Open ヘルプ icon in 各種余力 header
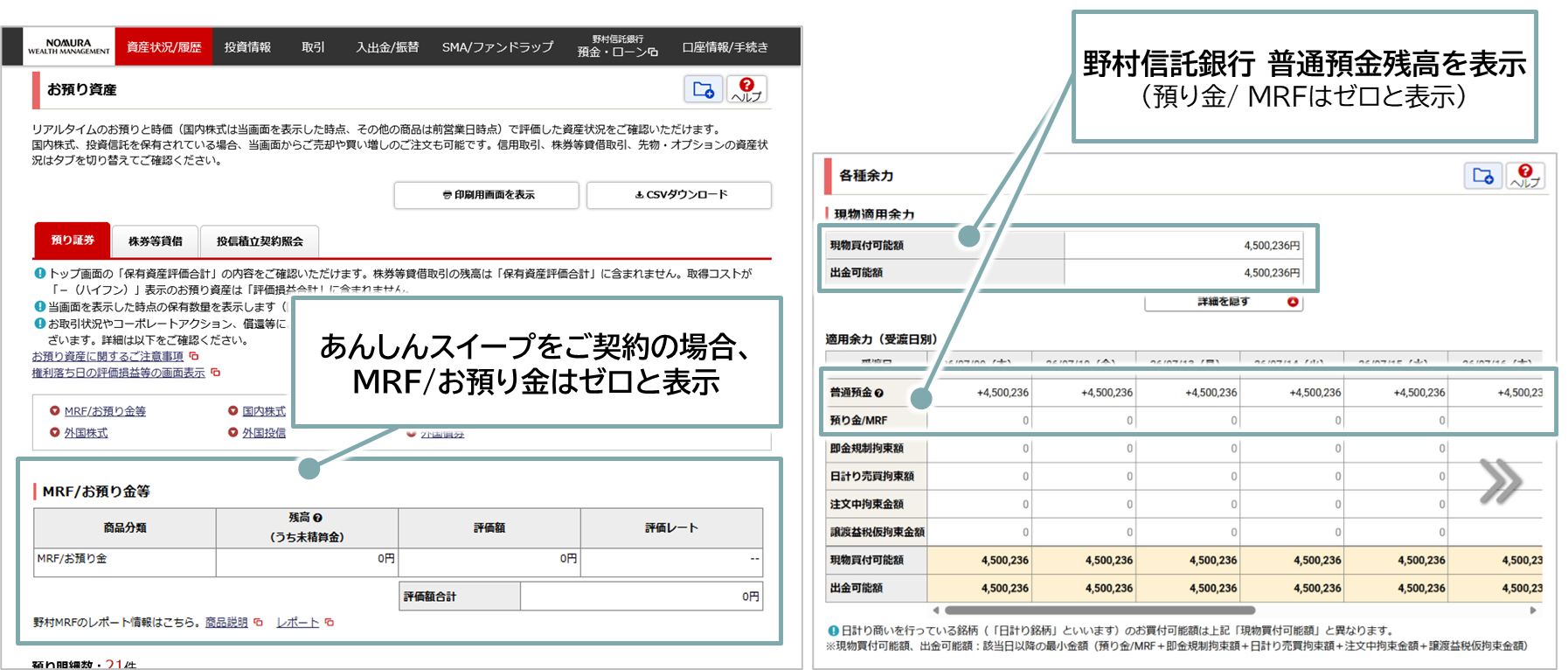 coord(1525,176)
